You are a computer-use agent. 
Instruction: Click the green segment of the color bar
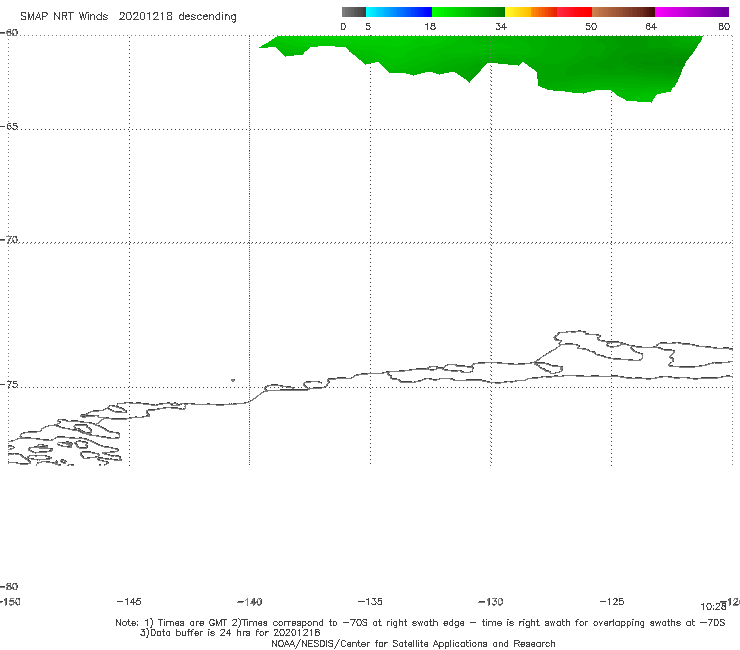pos(469,12)
